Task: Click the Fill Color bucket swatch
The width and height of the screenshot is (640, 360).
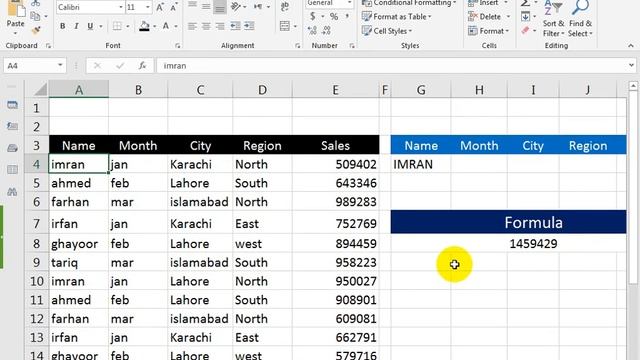Action: click(144, 26)
